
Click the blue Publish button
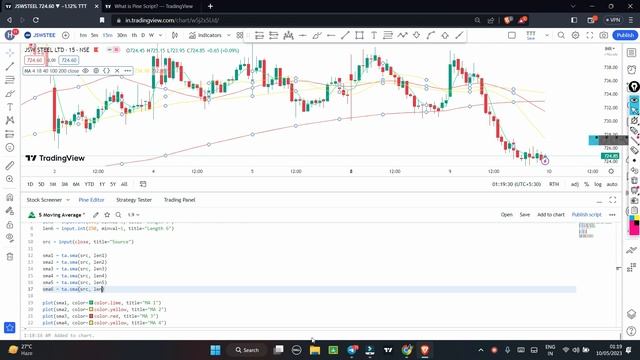click(x=625, y=36)
